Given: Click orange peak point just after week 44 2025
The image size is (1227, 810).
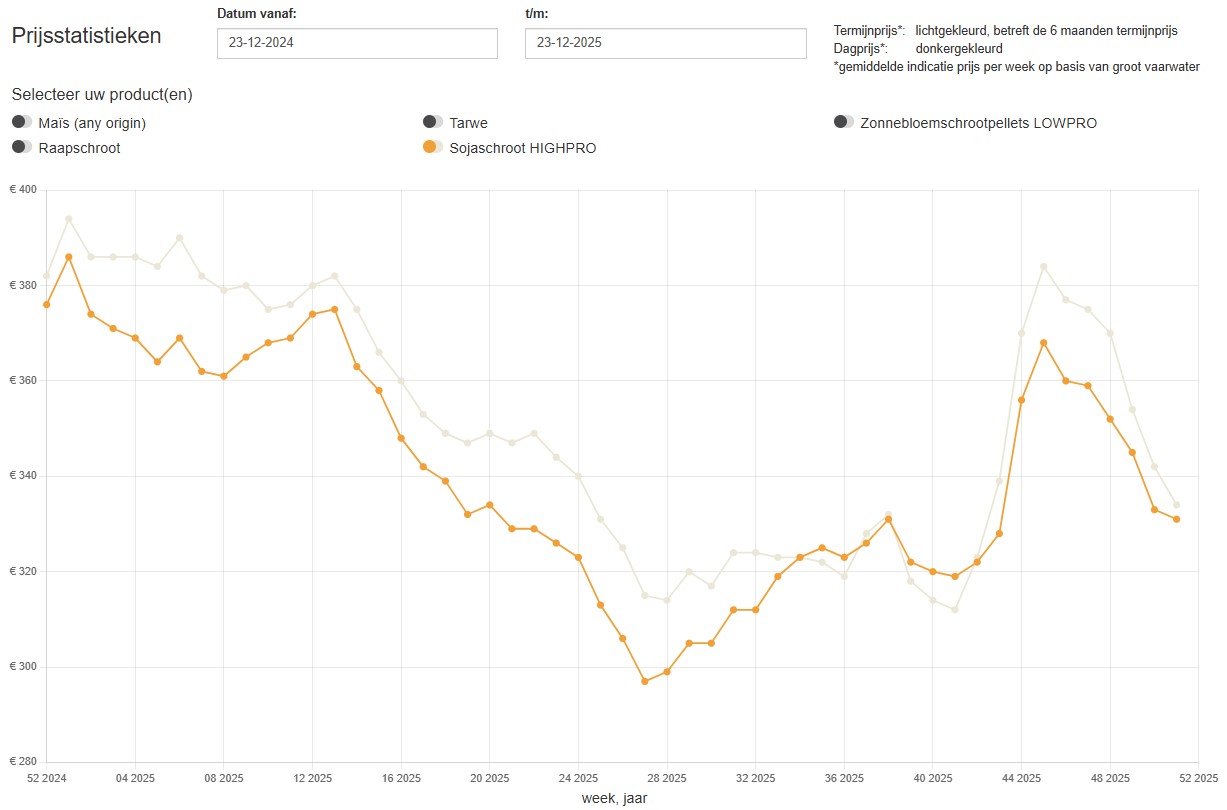Looking at the screenshot, I should point(1044,343).
